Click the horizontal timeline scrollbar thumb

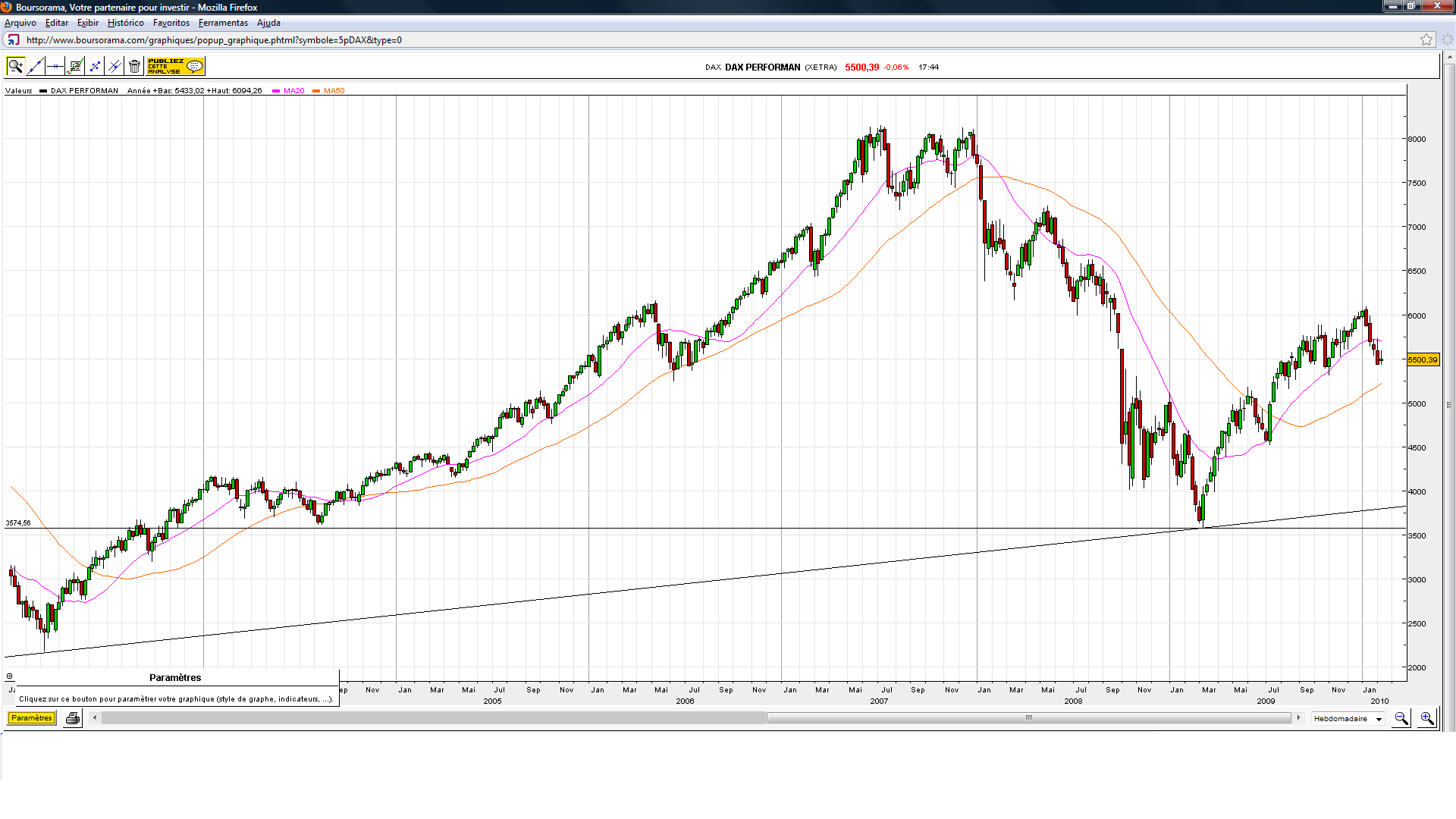pyautogui.click(x=1028, y=718)
